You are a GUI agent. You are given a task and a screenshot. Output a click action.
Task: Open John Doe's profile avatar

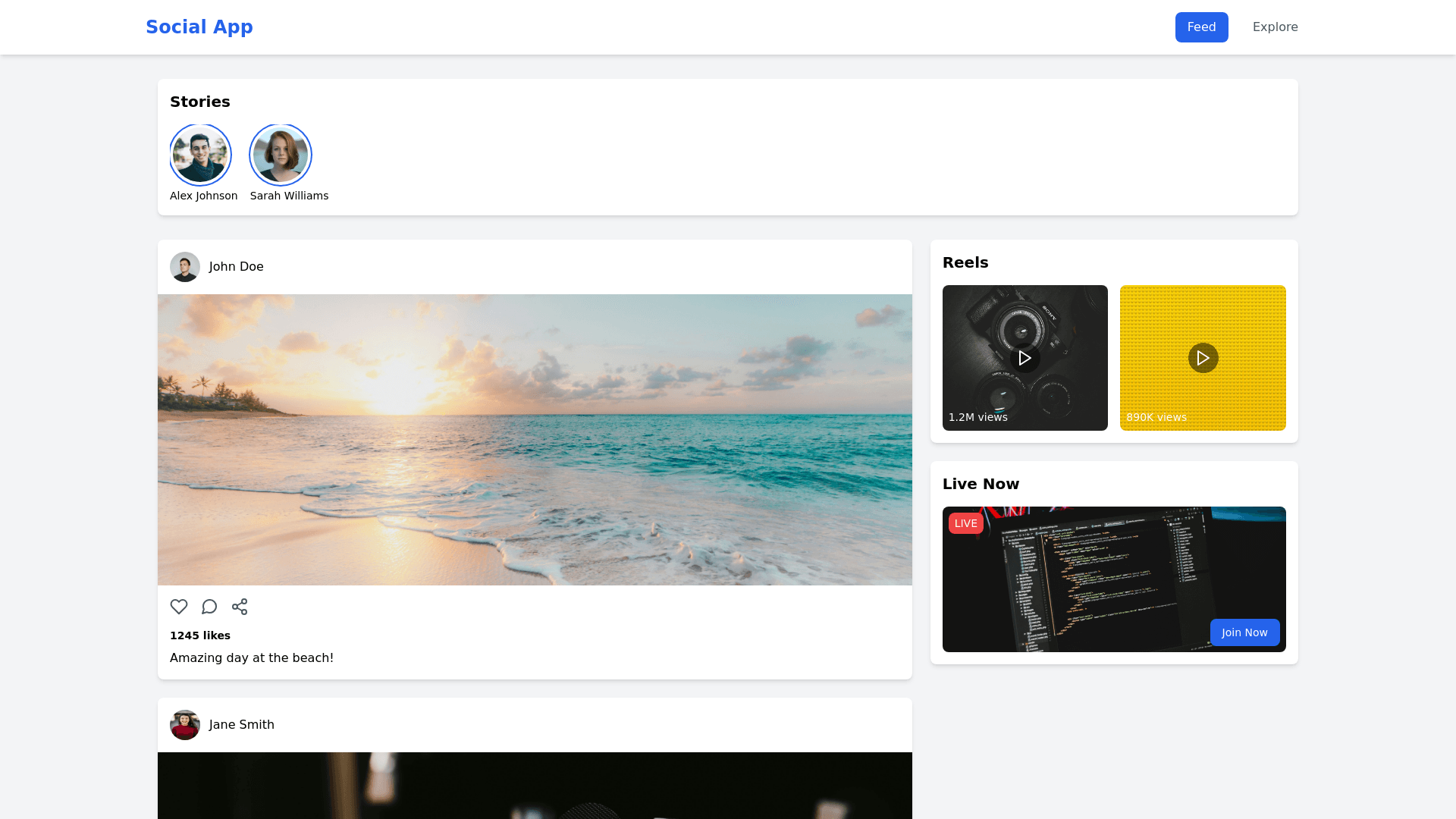pyautogui.click(x=185, y=267)
